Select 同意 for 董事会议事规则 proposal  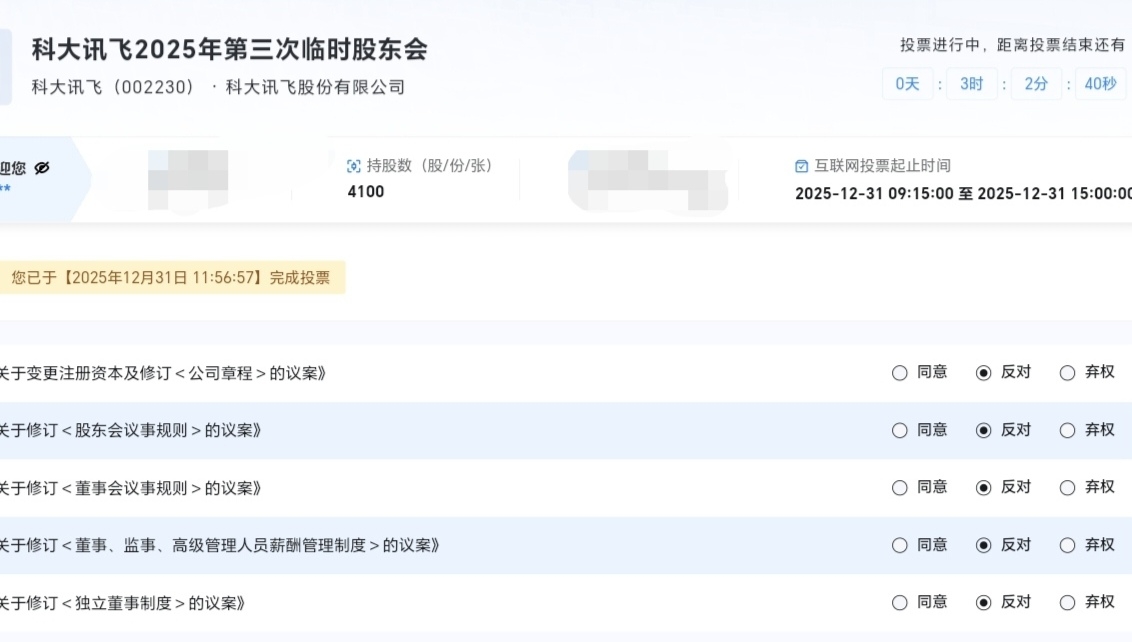[900, 487]
